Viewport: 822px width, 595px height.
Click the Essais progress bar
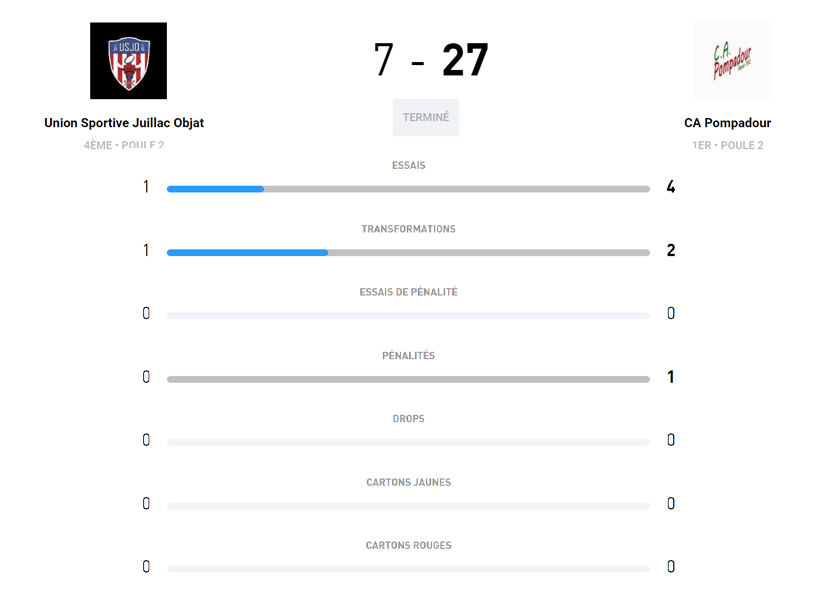[408, 189]
